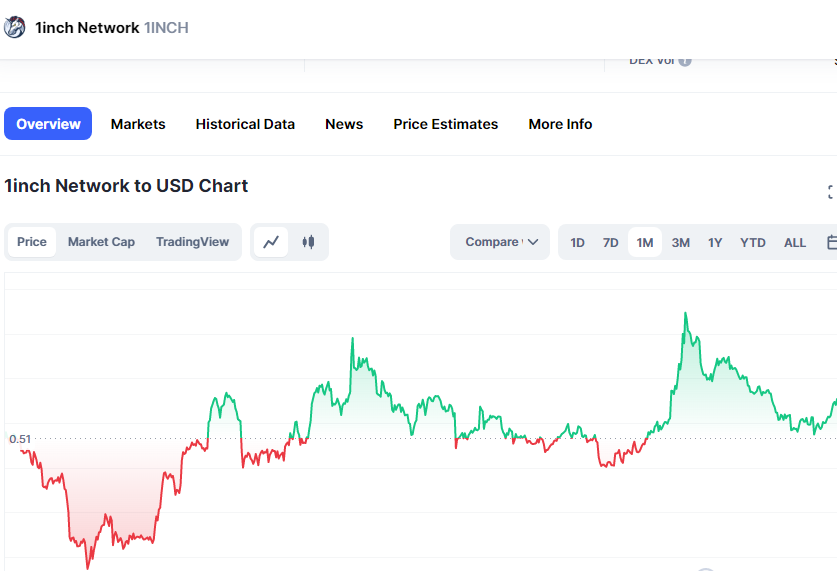
Task: Open the Price Estimates tab
Action: [446, 124]
